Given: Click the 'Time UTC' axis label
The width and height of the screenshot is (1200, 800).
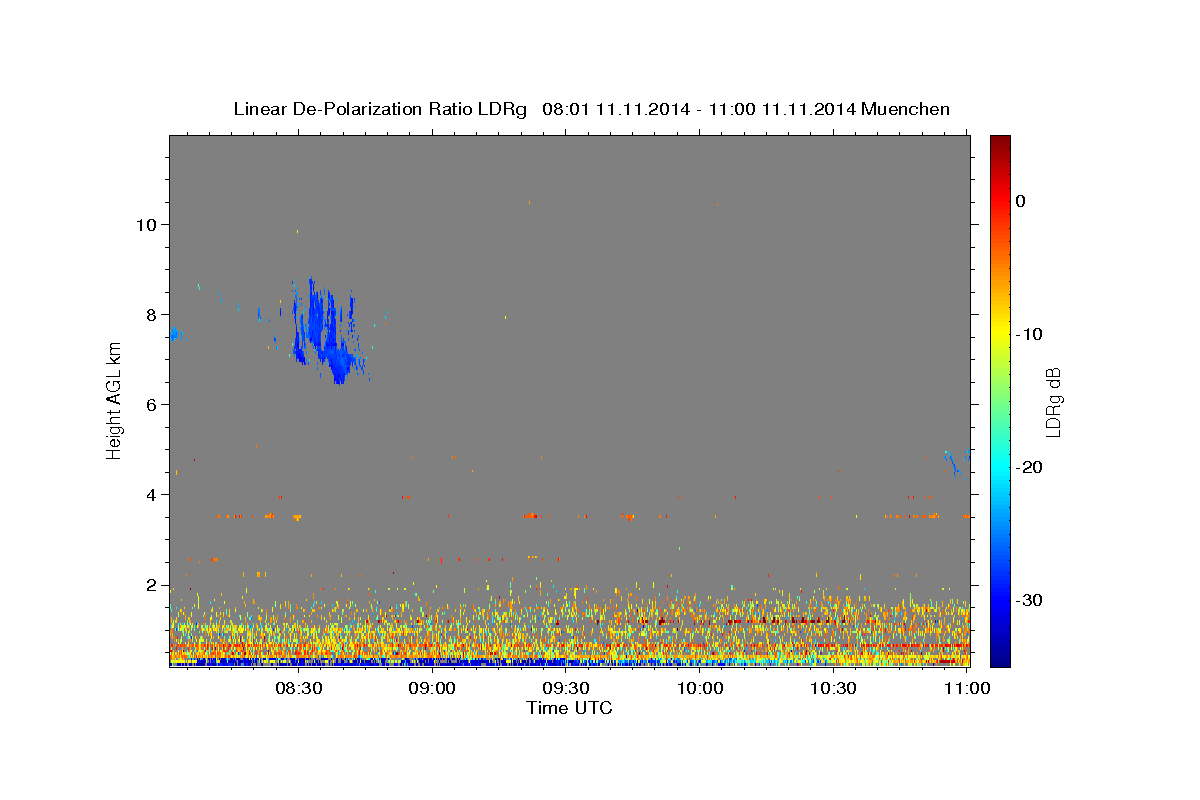Looking at the screenshot, I should [x=569, y=708].
